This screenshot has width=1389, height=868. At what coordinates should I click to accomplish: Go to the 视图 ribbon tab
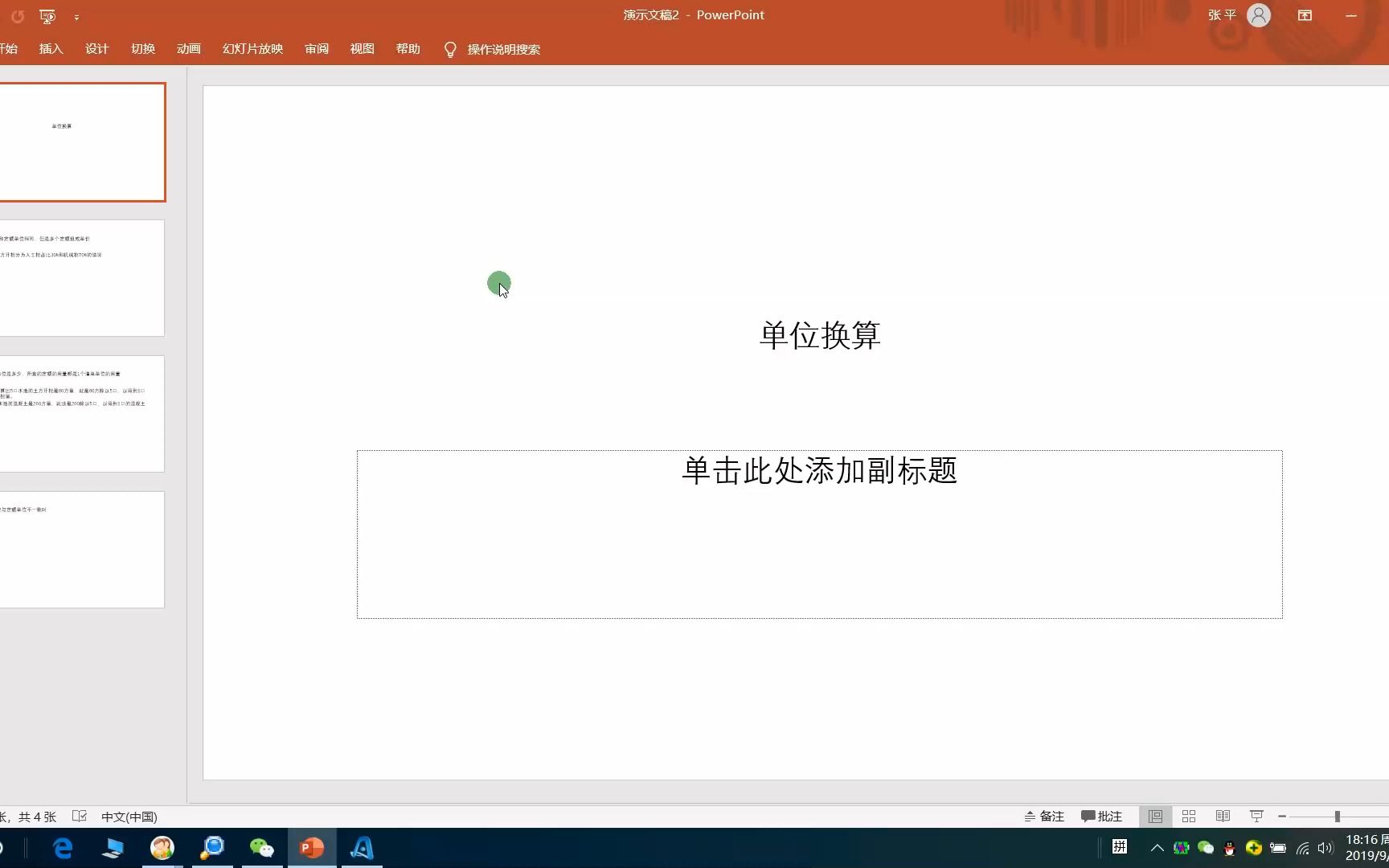coord(362,49)
